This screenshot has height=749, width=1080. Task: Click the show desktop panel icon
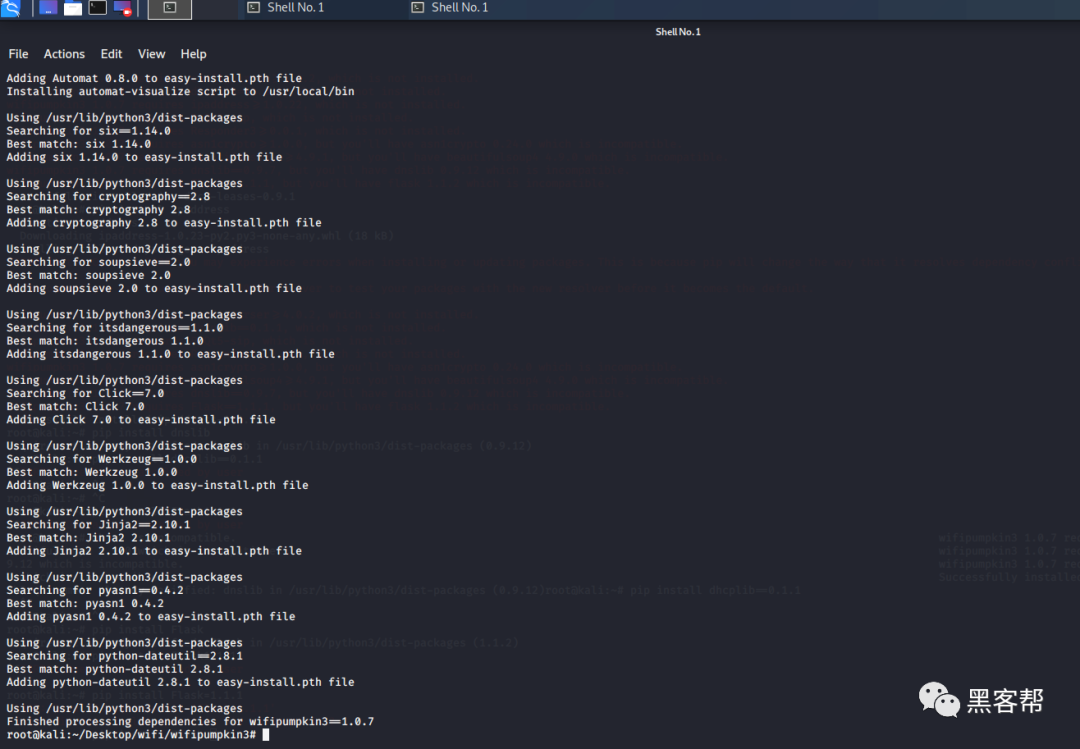[x=48, y=8]
